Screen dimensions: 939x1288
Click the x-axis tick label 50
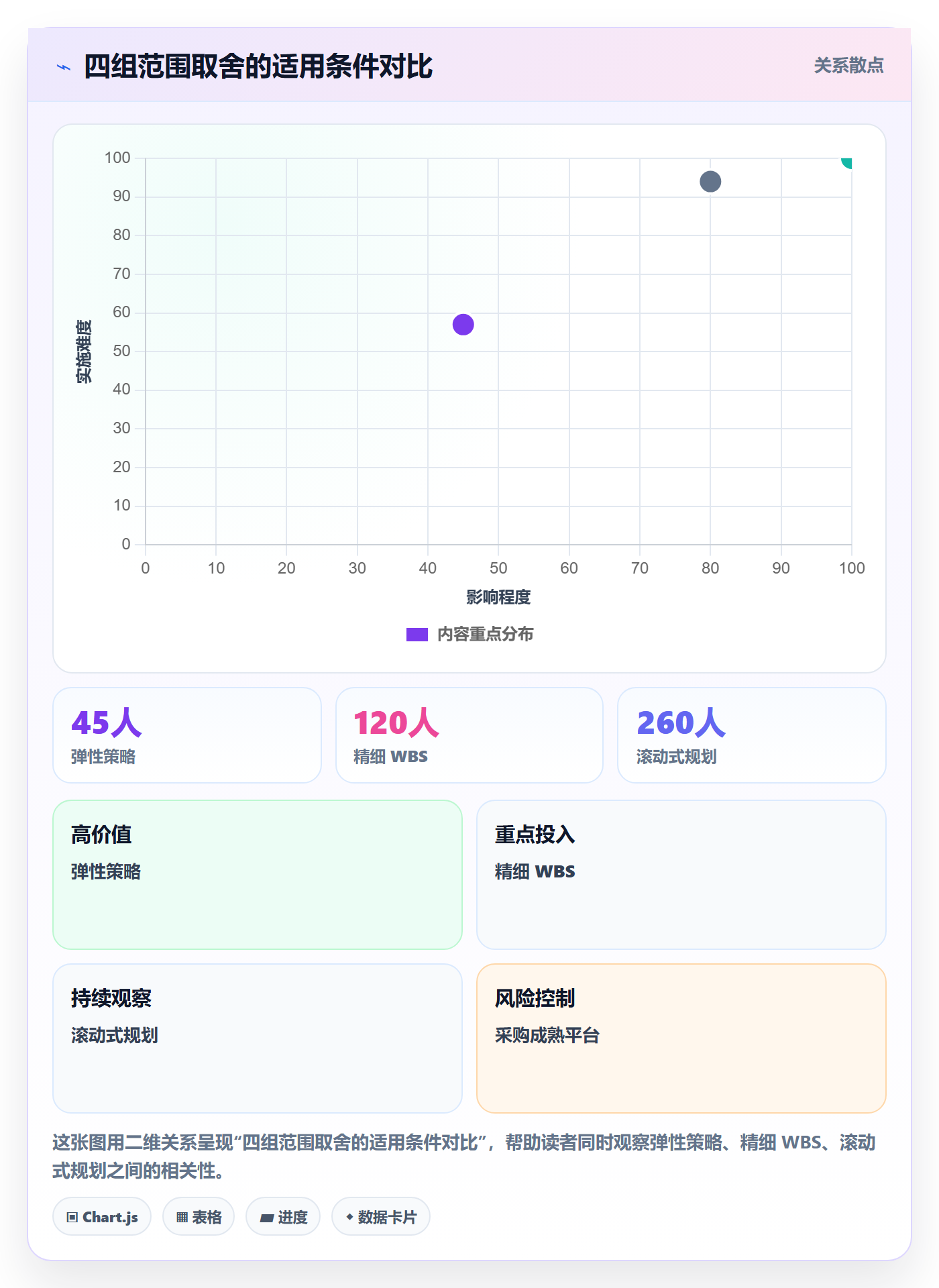498,568
